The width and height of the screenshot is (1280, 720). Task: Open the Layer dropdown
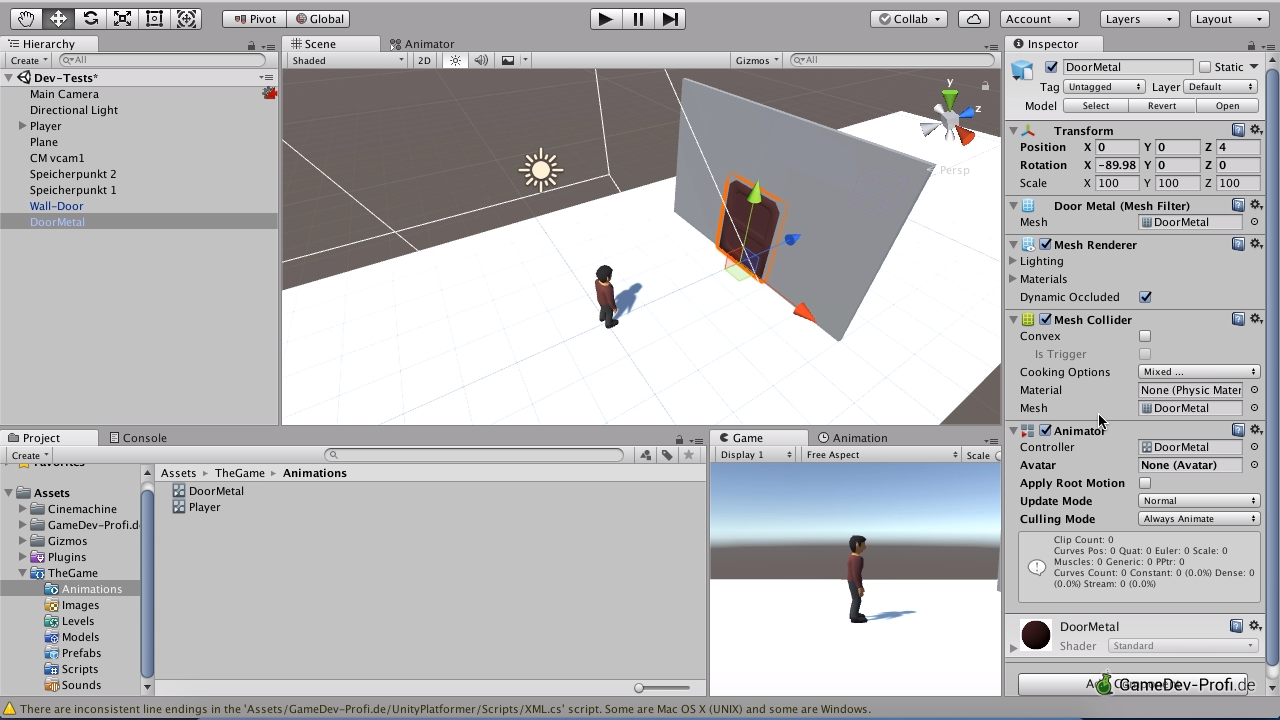click(1220, 87)
